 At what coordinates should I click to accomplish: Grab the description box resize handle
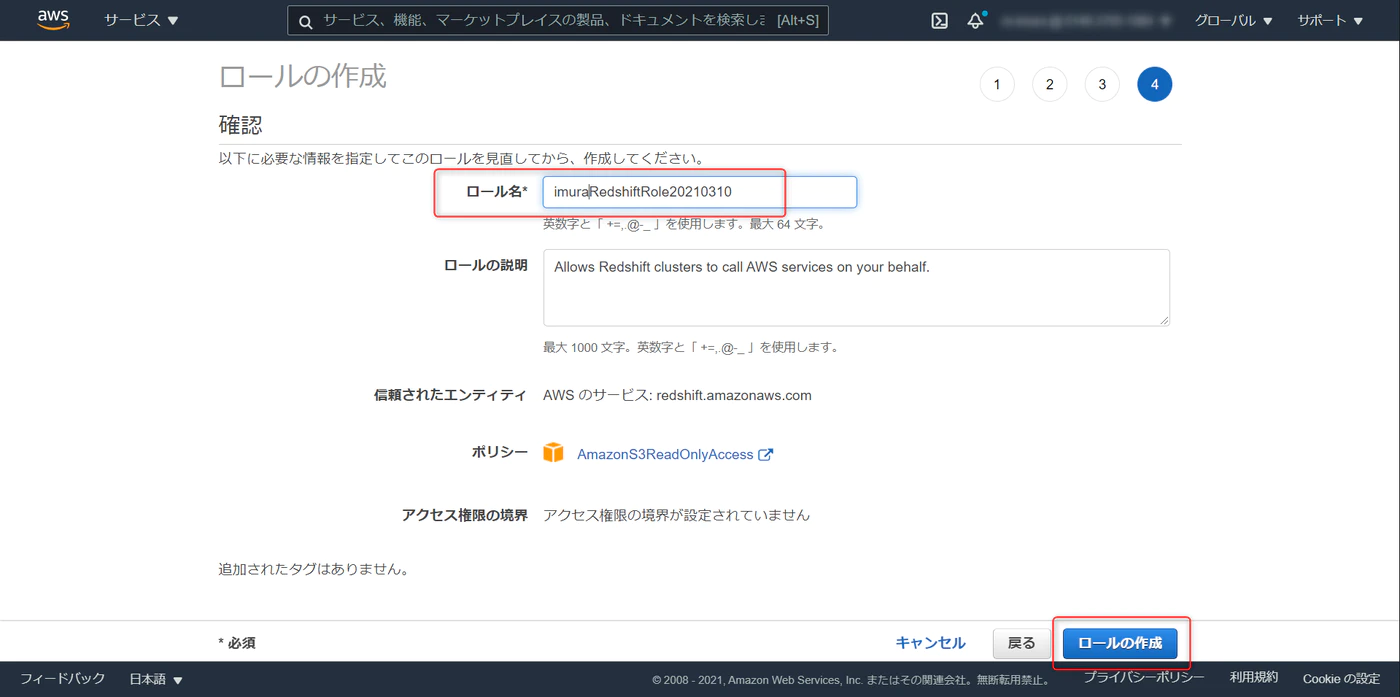(1163, 319)
